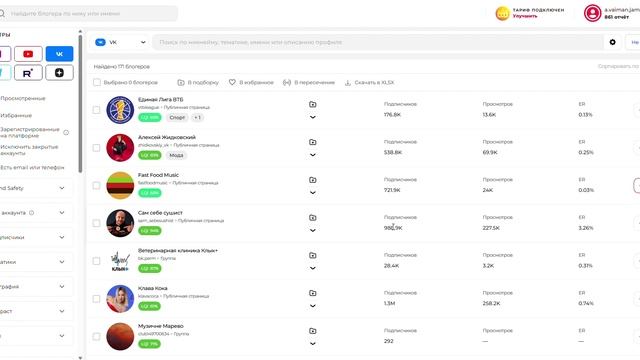The width and height of the screenshot is (640, 360).
Task: Select the YouTube platform filter icon
Action: tap(28, 54)
